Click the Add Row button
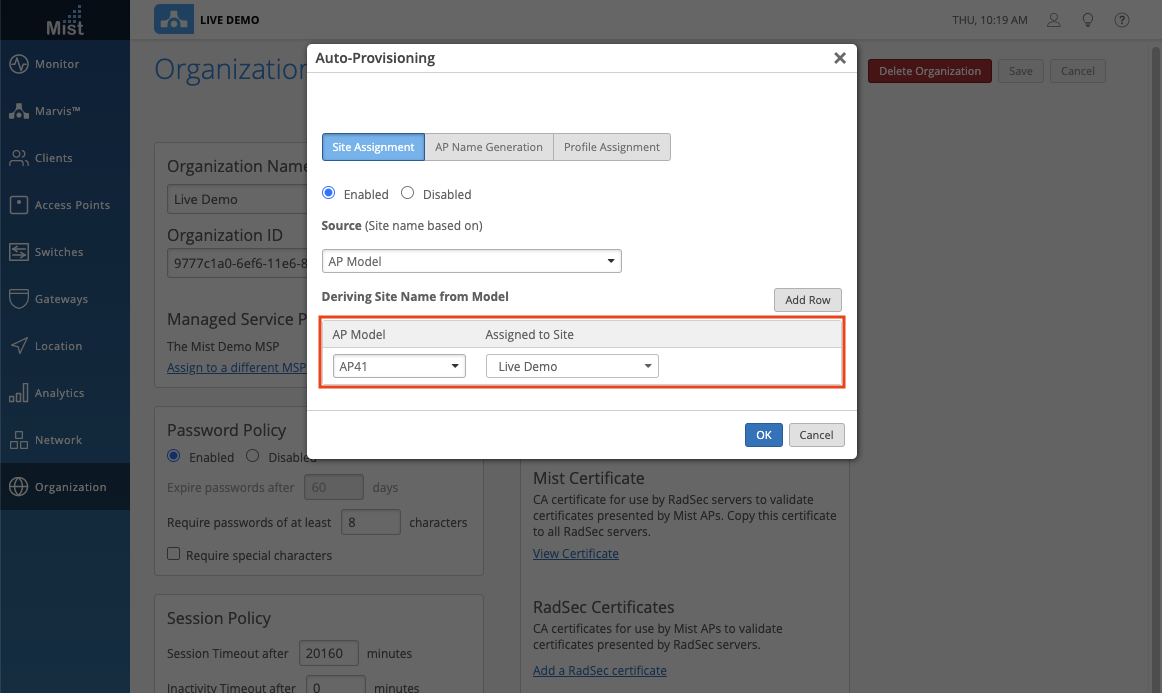Screen dimensions: 1162x693 807,300
